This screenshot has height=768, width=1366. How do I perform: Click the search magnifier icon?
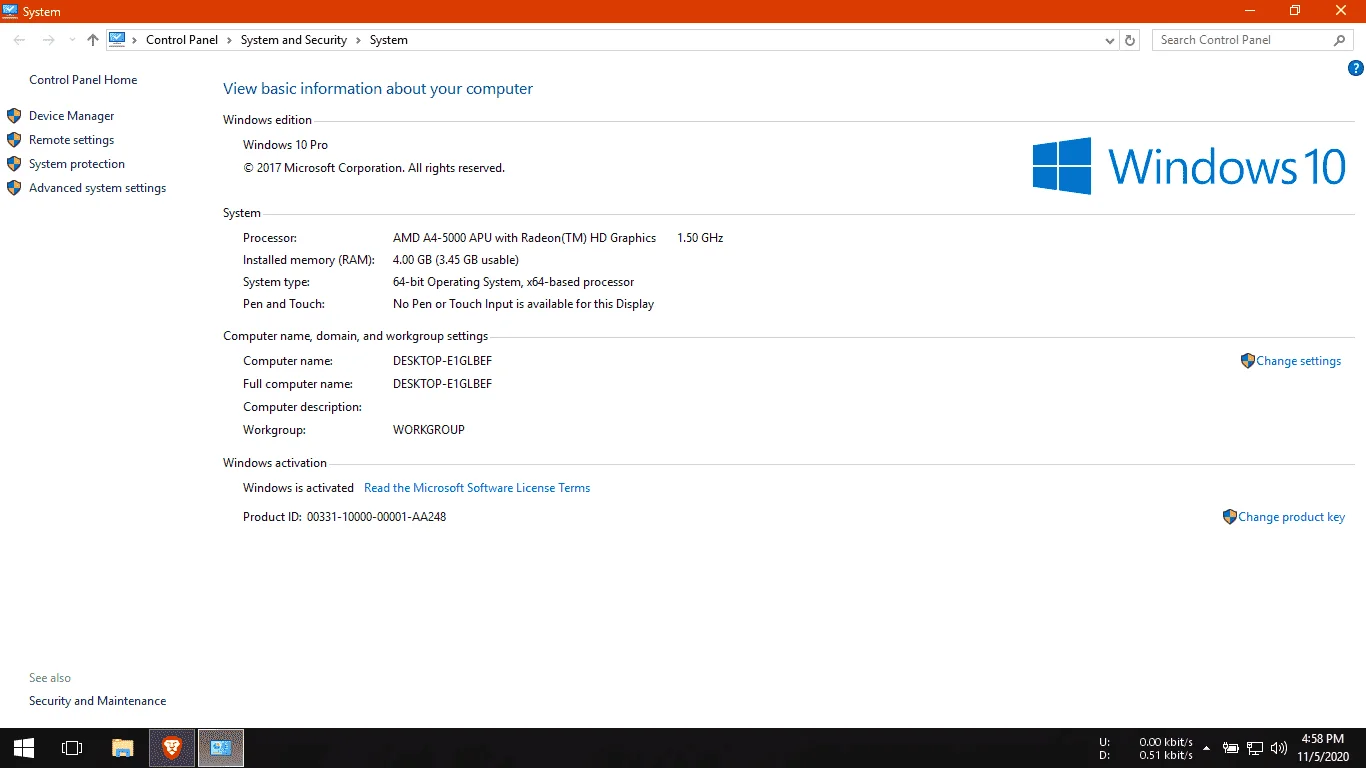[1340, 40]
